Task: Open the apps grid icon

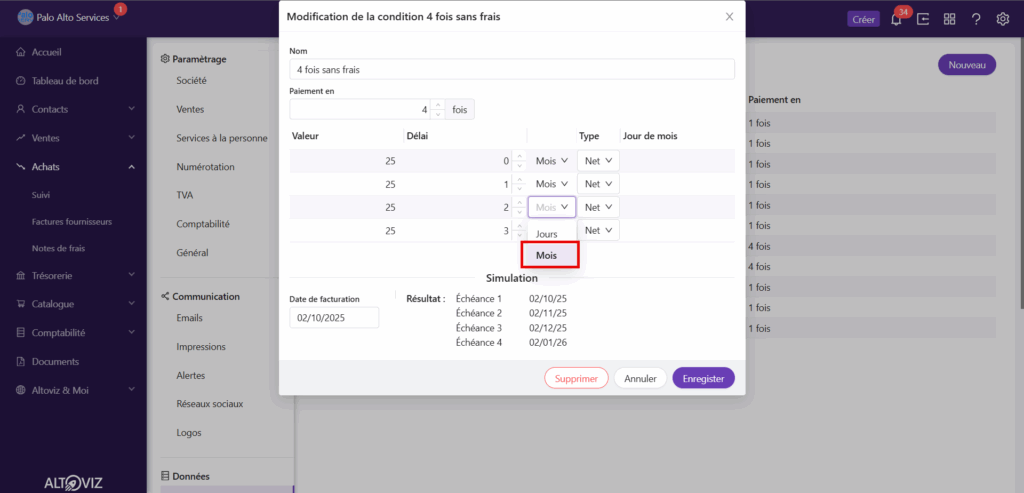Action: pyautogui.click(x=949, y=19)
